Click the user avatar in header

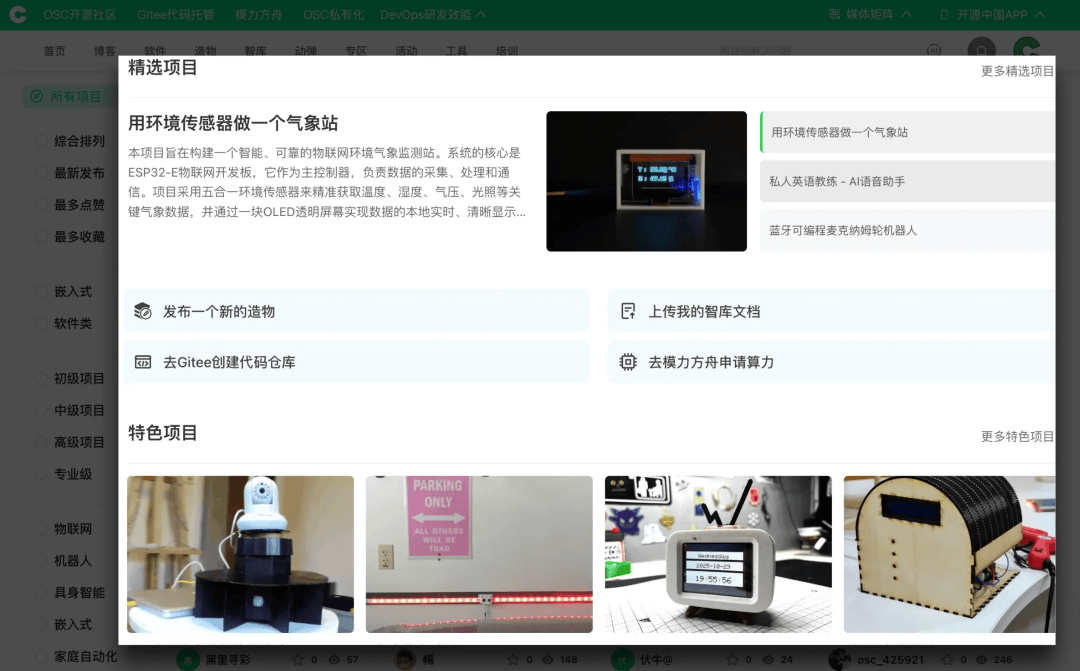[1025, 50]
